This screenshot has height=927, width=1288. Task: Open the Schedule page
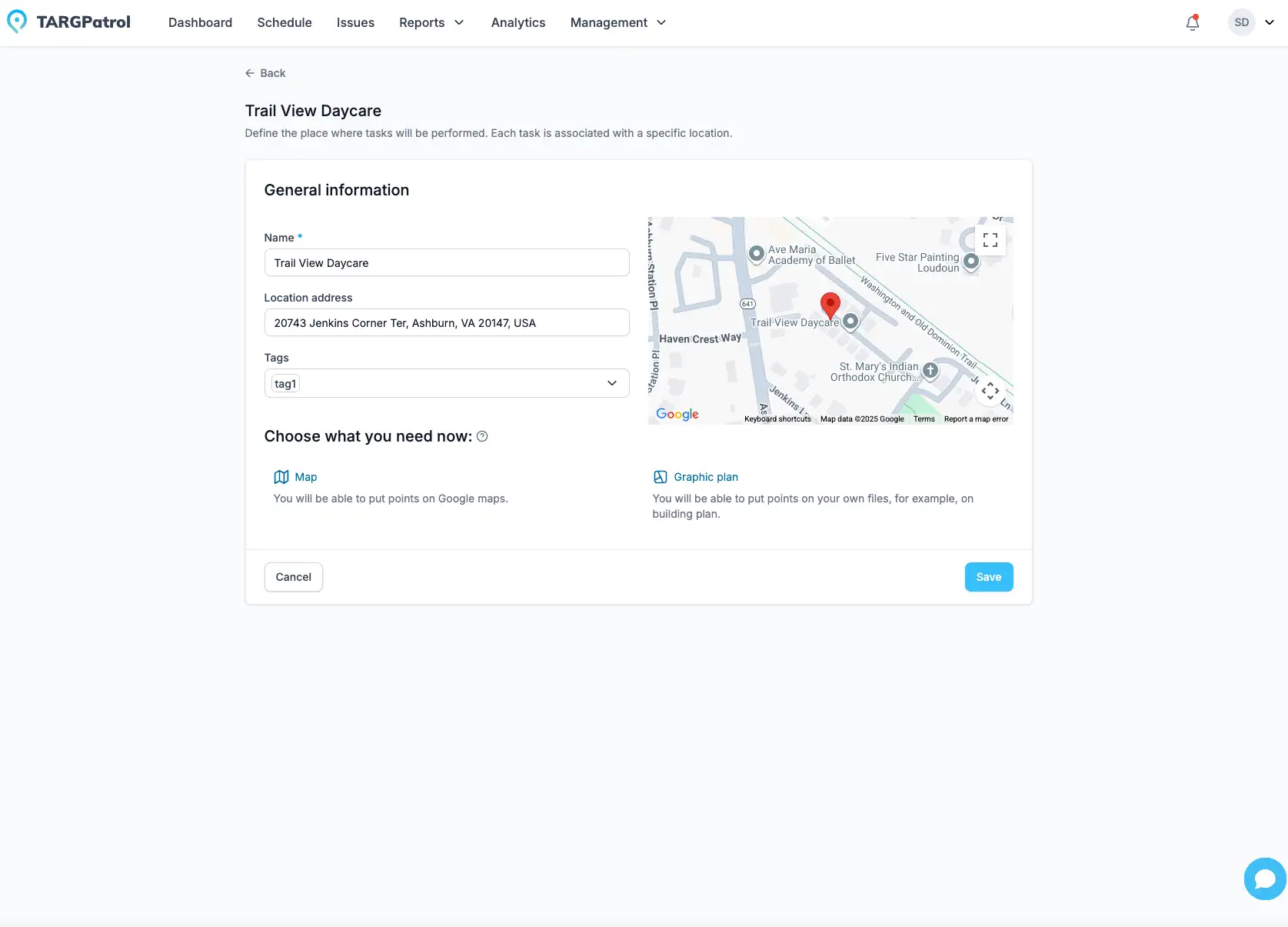pos(285,22)
